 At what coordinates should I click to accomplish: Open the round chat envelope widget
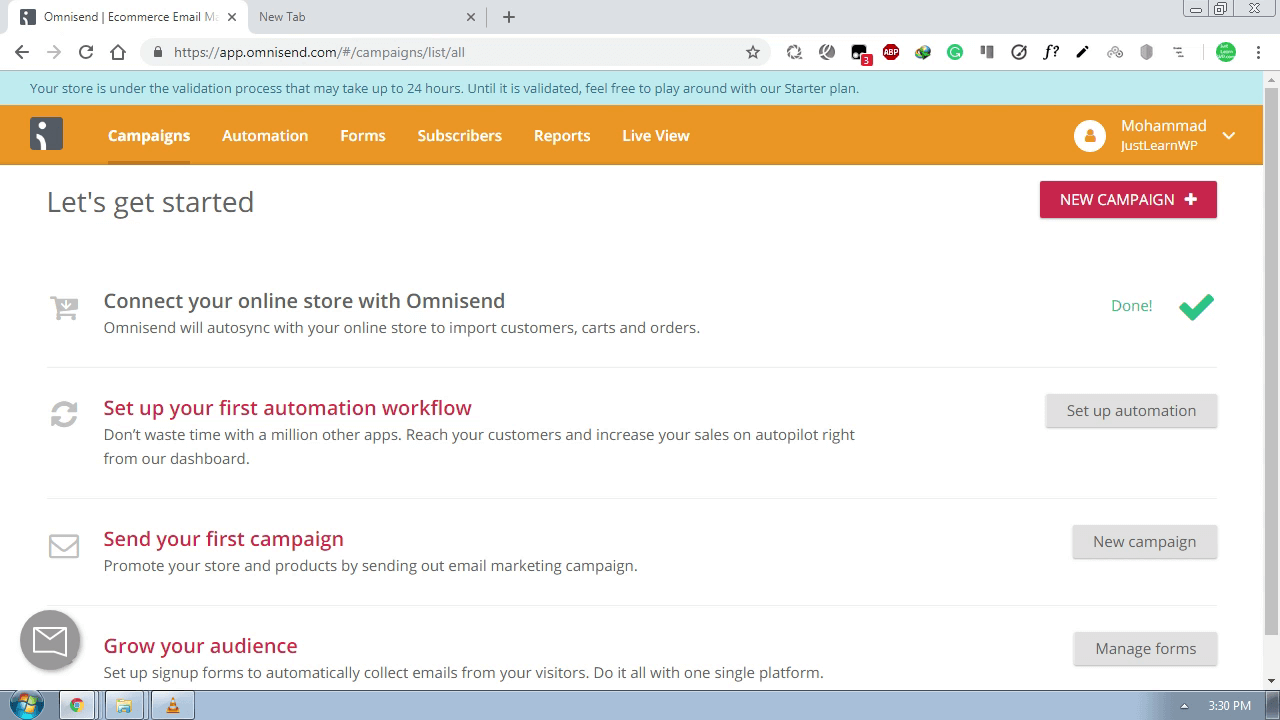coord(50,640)
